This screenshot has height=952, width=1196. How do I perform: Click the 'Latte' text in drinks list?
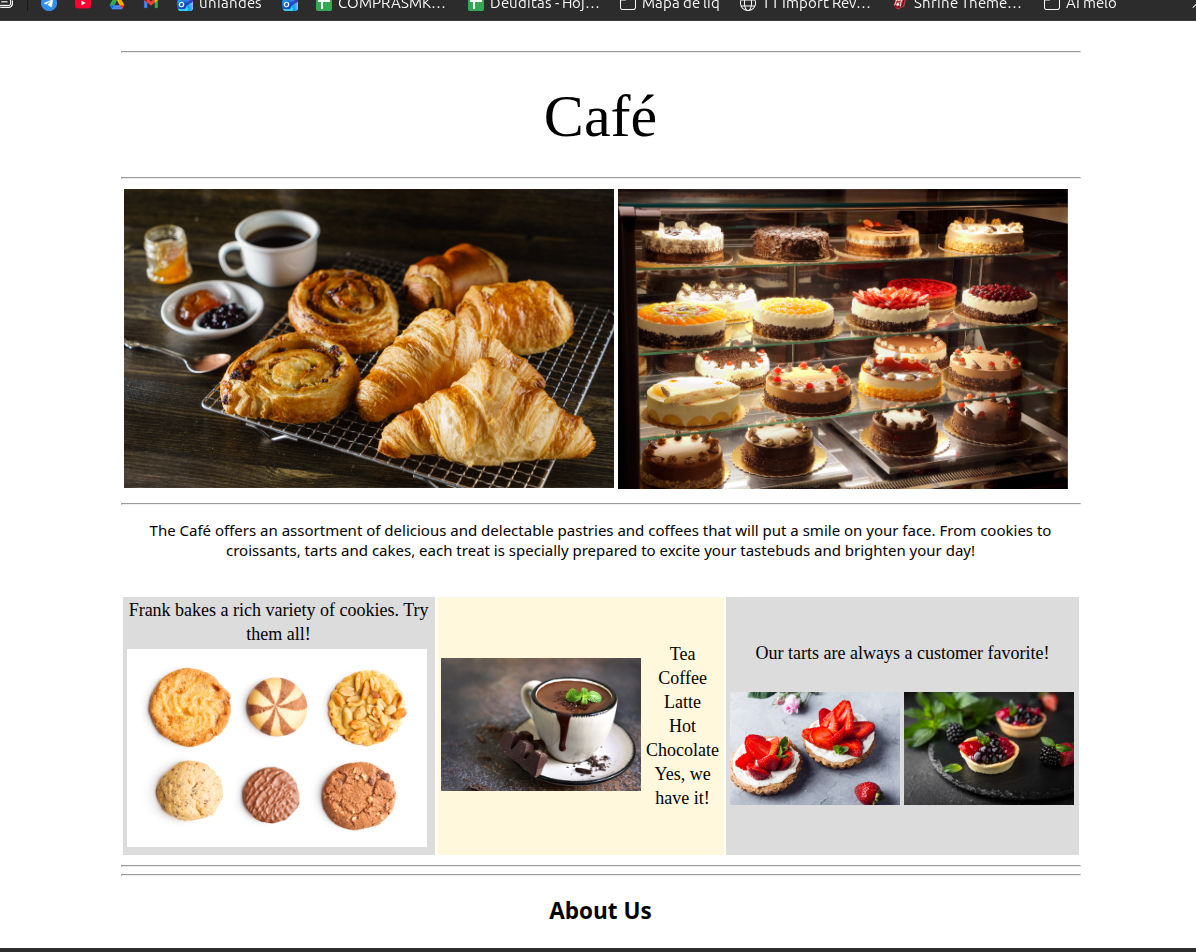pos(683,702)
